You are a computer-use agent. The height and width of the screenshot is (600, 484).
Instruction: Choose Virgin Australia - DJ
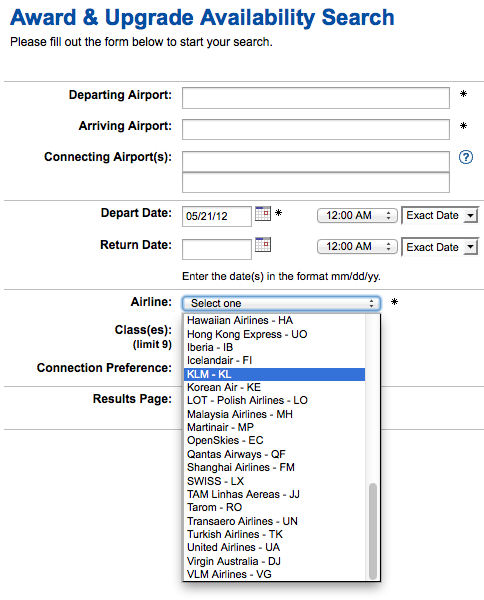click(x=274, y=561)
